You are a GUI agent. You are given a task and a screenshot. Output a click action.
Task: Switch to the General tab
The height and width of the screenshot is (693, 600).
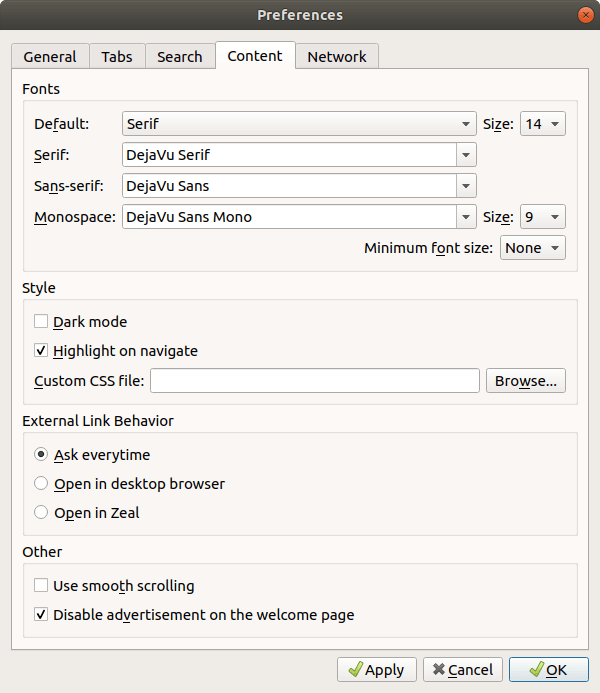[x=50, y=57]
